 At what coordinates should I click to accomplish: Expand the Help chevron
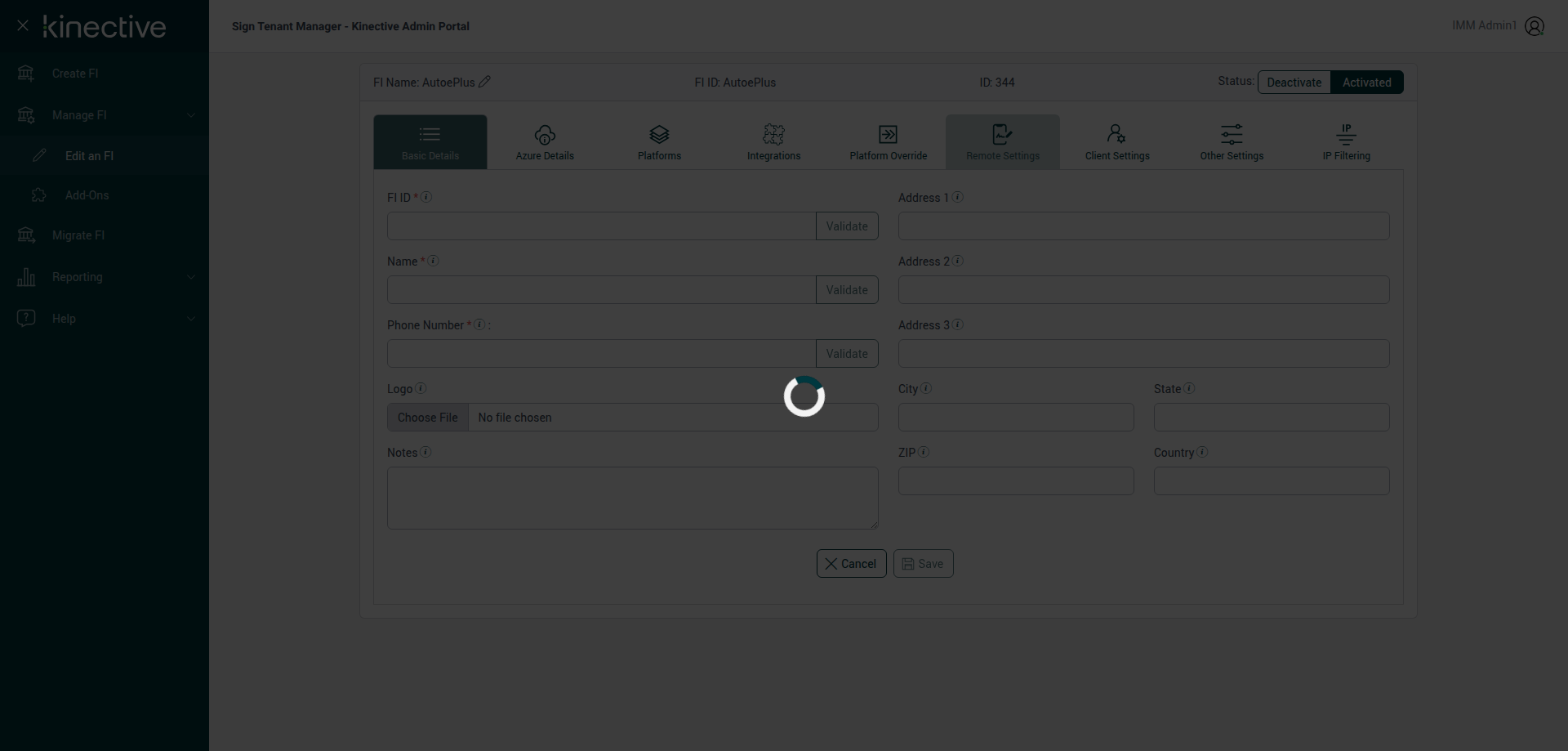[191, 319]
